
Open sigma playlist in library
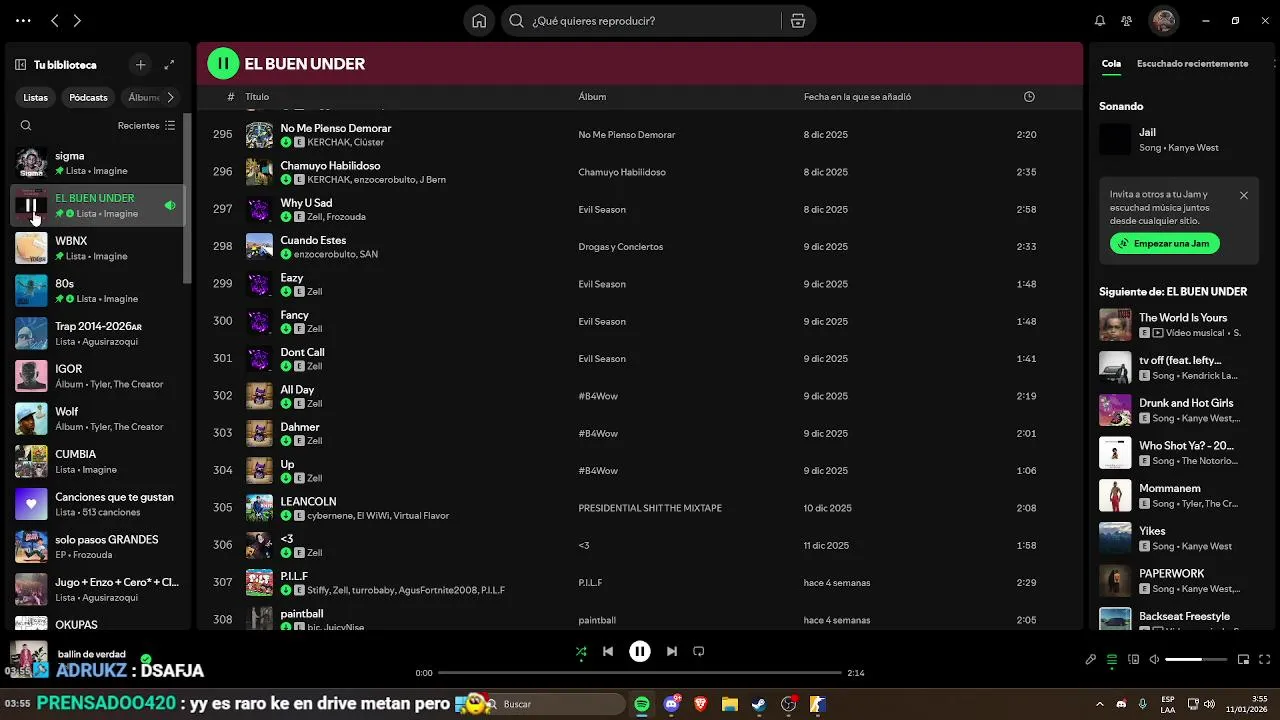[x=97, y=163]
